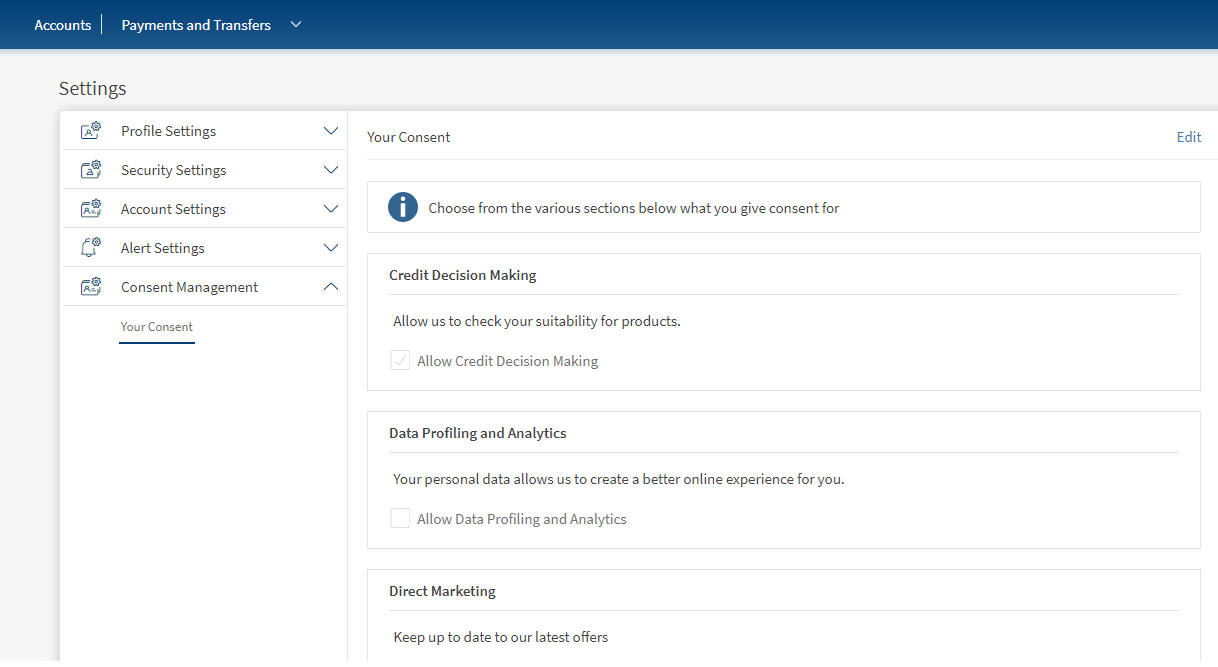Expand the Security Settings chevron
1218x667 pixels.
[331, 170]
